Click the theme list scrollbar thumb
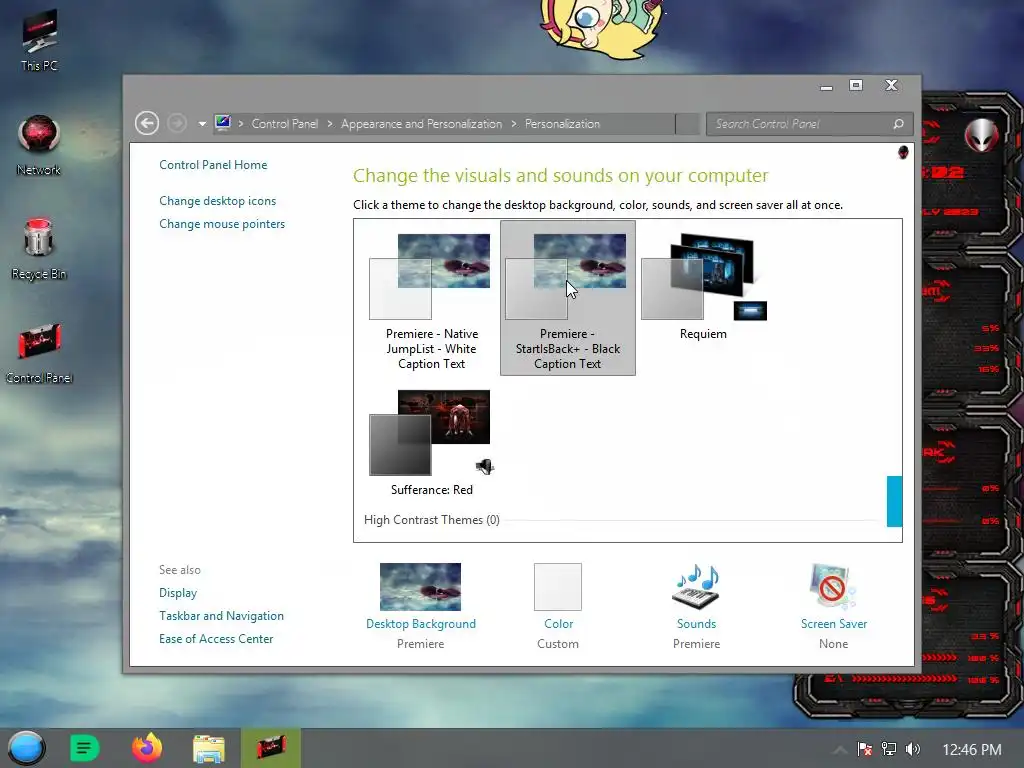The width and height of the screenshot is (1024, 768). (x=894, y=501)
